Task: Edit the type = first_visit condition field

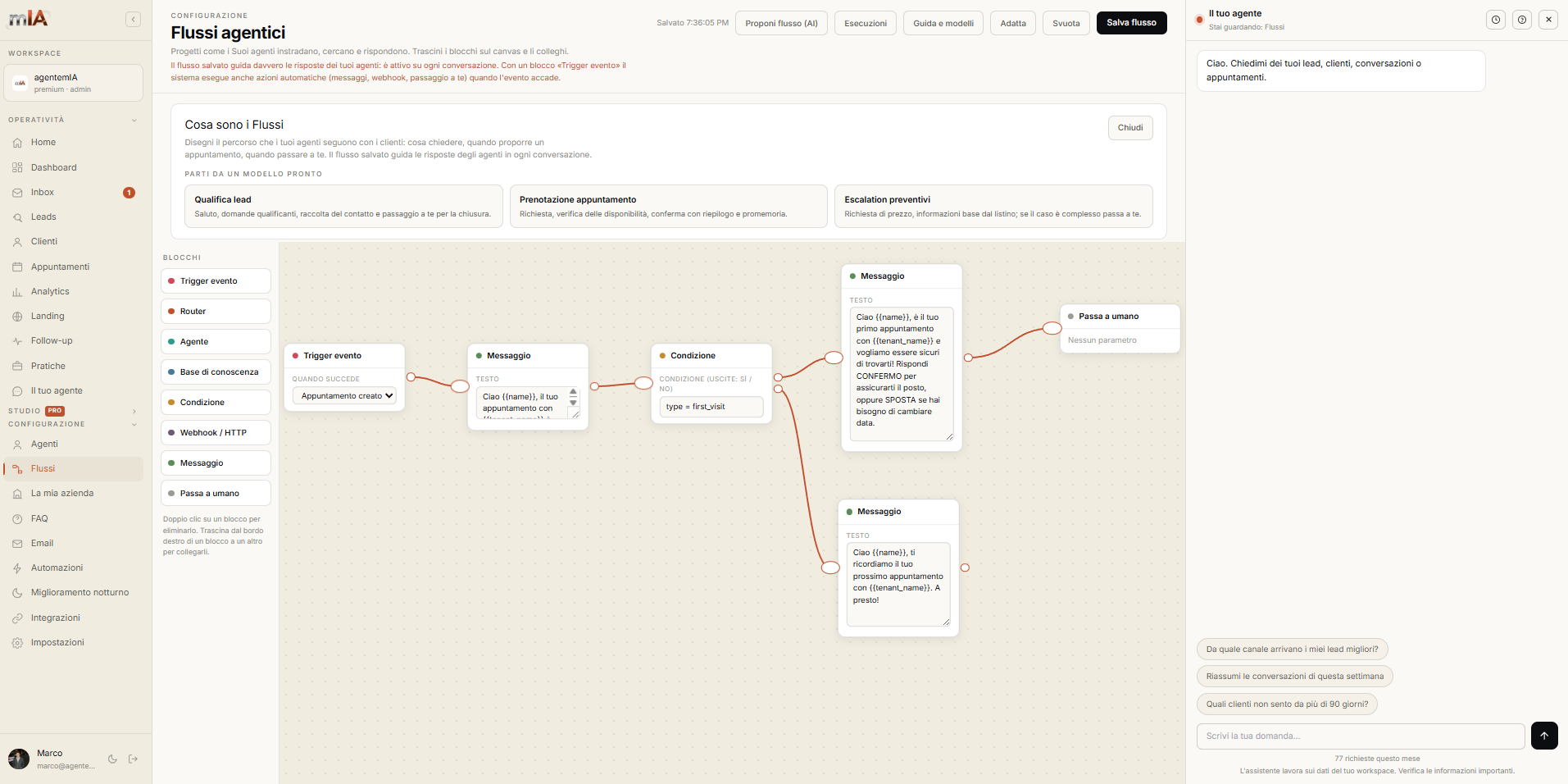Action: click(711, 407)
